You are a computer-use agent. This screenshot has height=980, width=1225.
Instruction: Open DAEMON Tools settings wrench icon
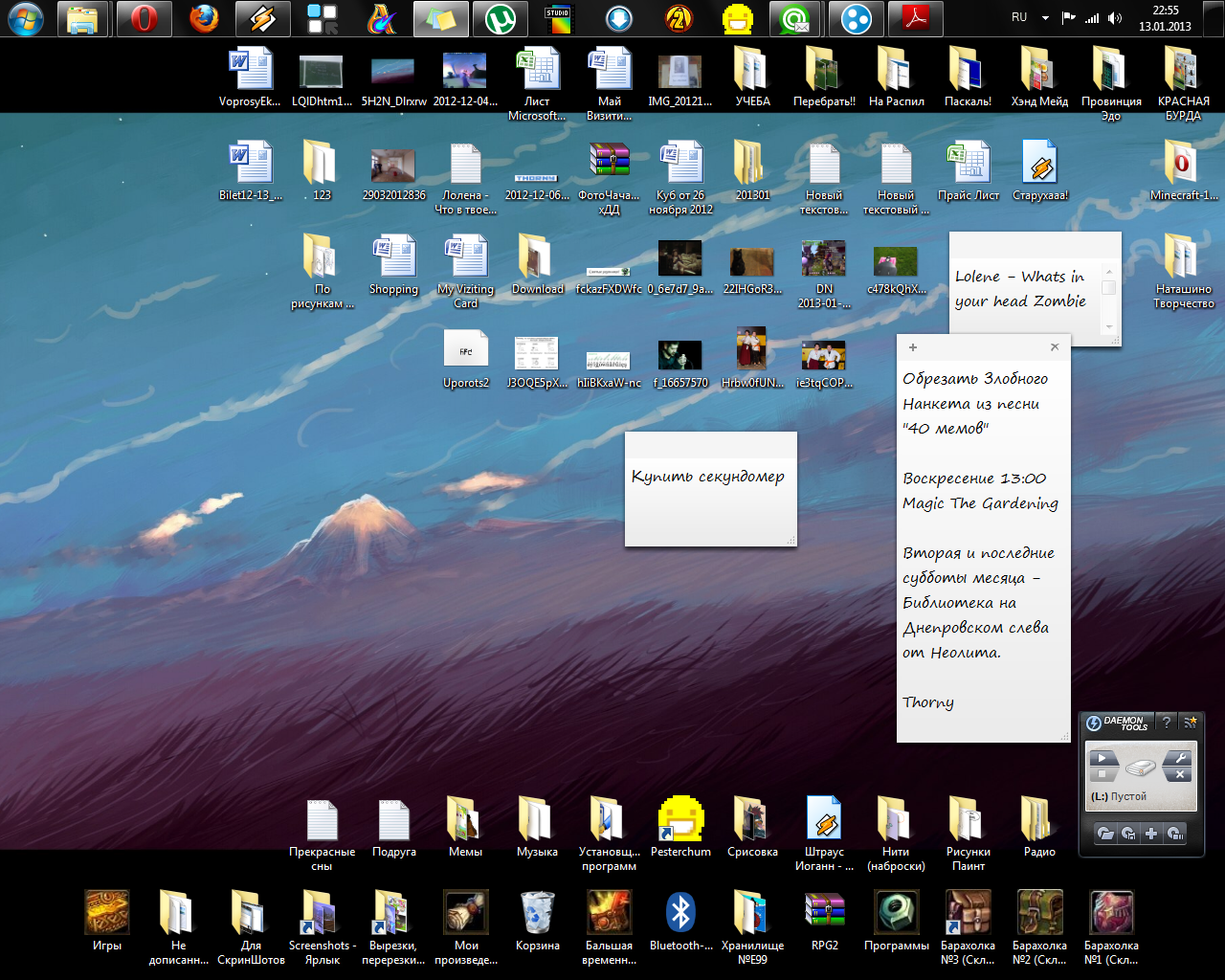point(1180,758)
